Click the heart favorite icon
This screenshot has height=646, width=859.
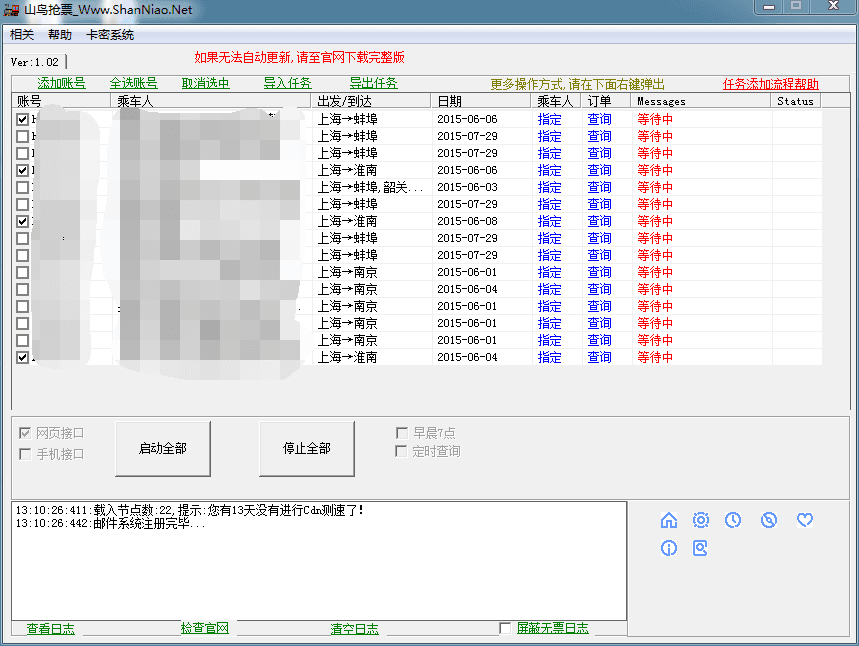point(805,520)
